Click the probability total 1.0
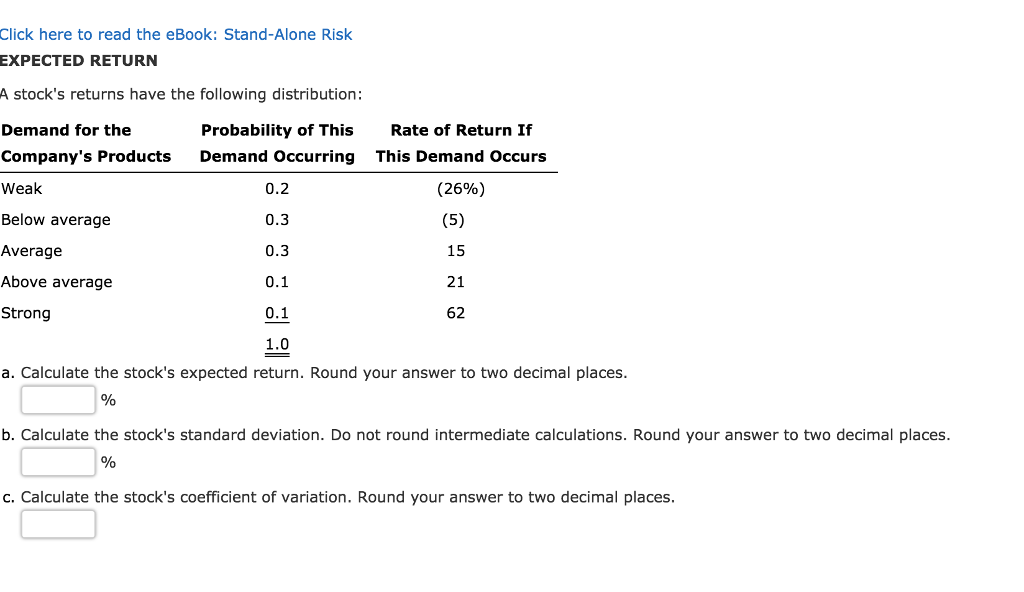1024x592 pixels. 276,344
